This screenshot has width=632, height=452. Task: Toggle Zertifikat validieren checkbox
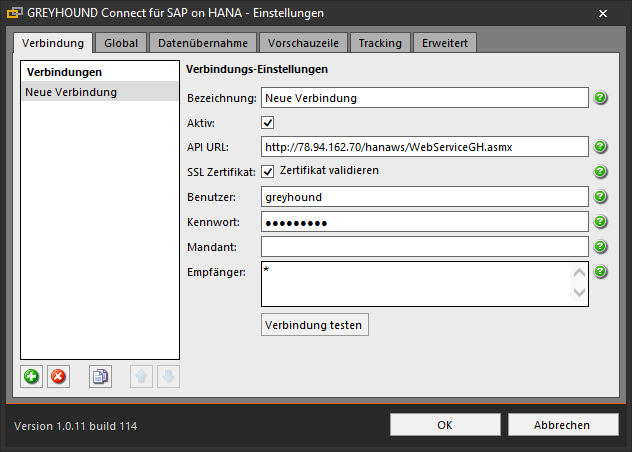[268, 171]
